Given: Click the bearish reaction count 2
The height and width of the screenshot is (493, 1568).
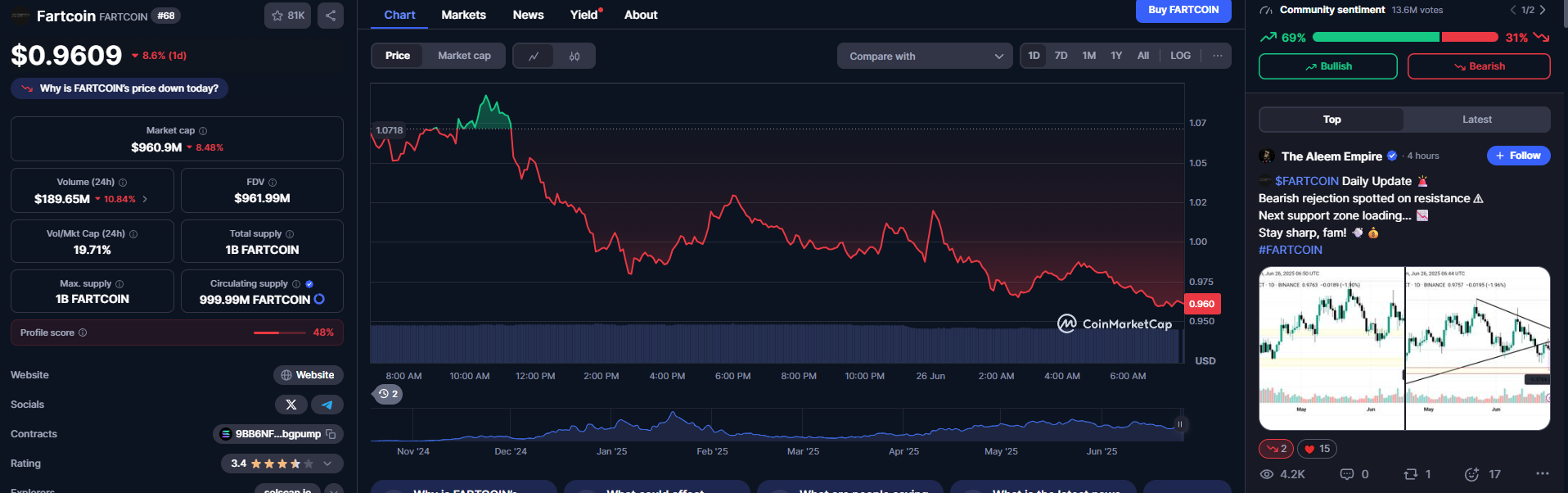Looking at the screenshot, I should pyautogui.click(x=1277, y=449).
